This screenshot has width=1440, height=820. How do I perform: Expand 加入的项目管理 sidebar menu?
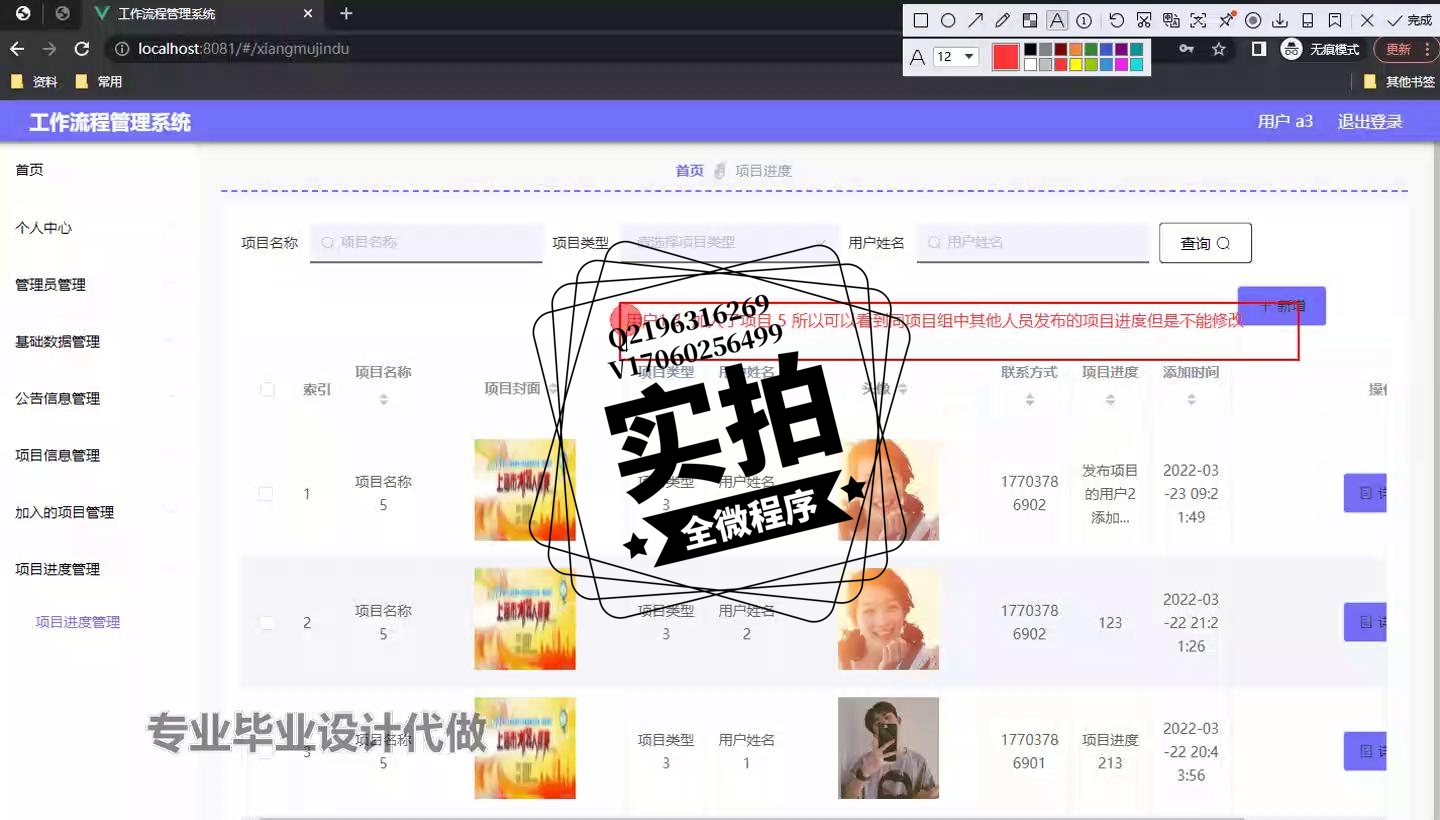98,513
